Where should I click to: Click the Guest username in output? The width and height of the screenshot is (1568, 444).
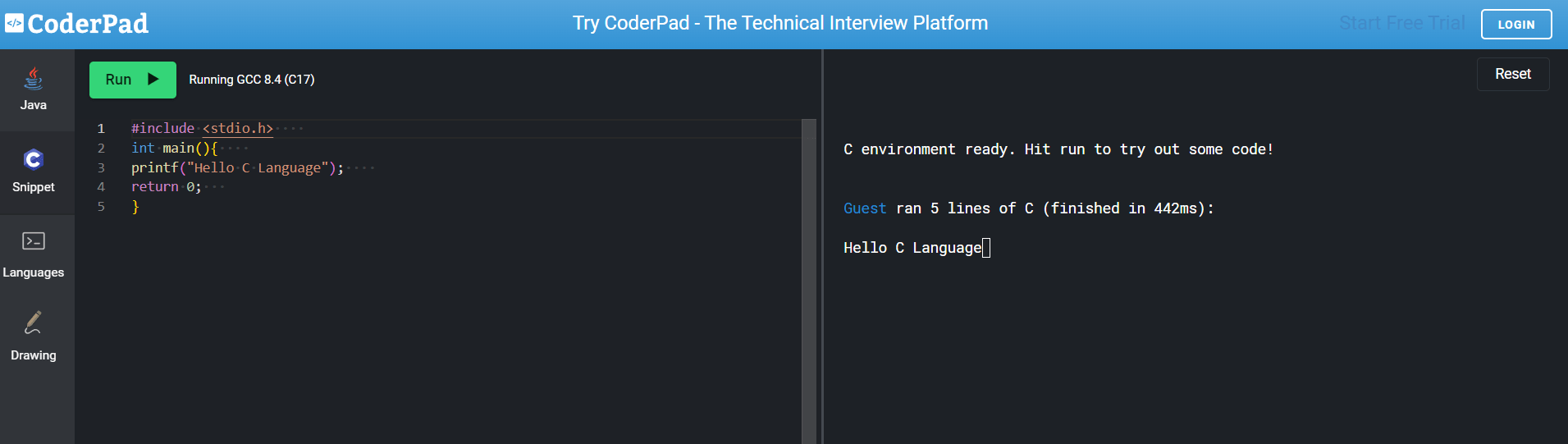tap(865, 208)
